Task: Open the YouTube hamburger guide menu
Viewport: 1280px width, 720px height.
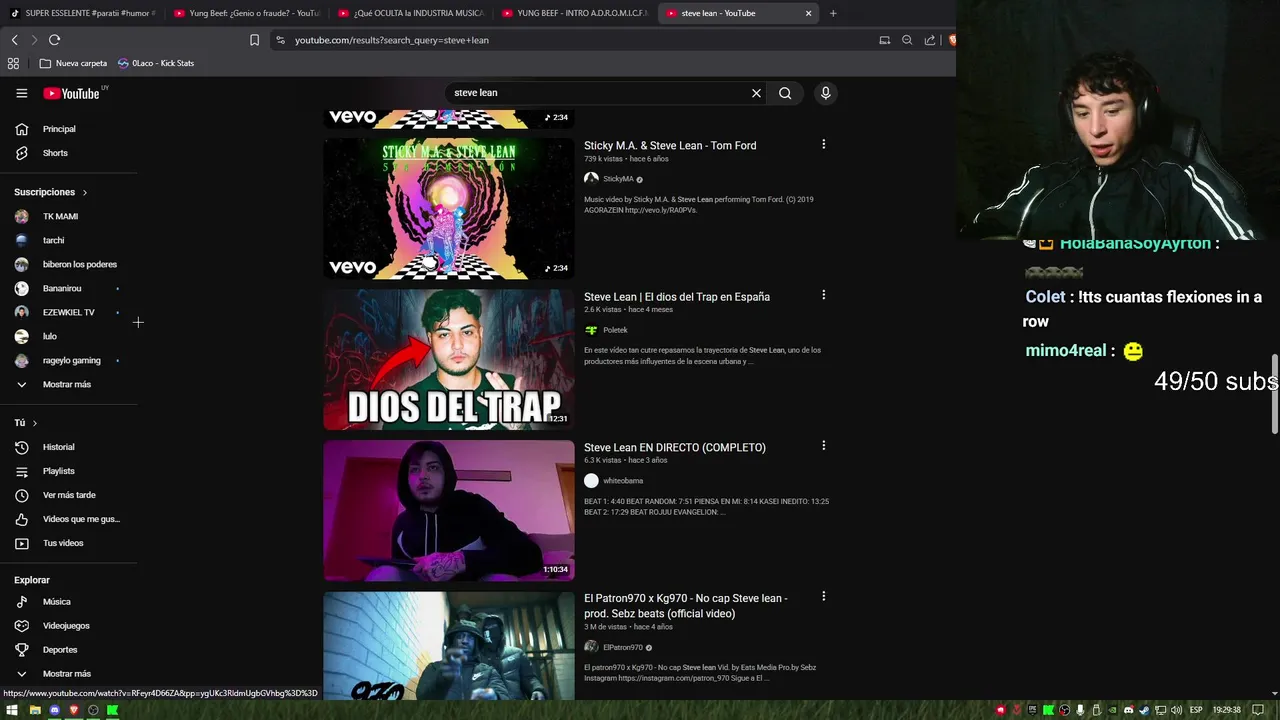Action: [21, 93]
